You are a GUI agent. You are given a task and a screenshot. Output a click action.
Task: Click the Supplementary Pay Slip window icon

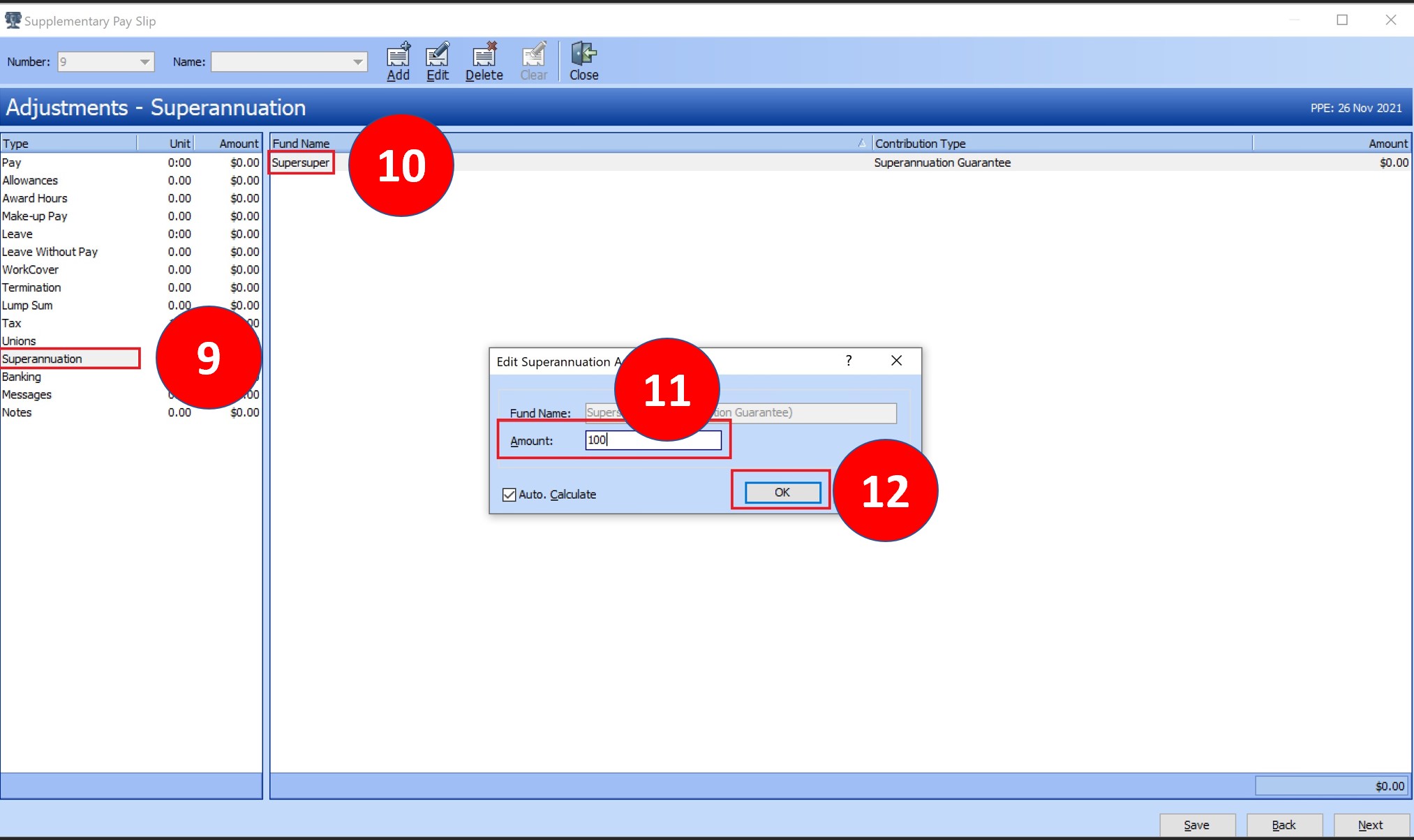[x=13, y=20]
